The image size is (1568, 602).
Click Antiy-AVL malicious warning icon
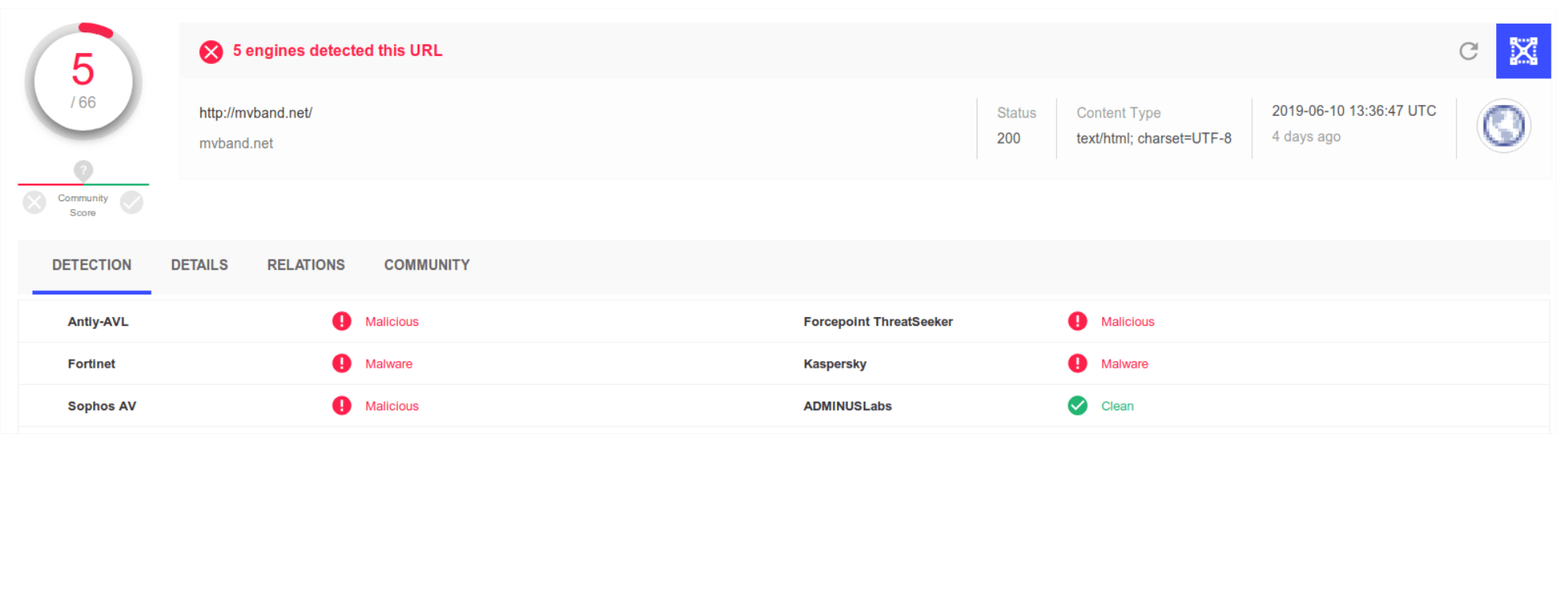click(x=341, y=321)
